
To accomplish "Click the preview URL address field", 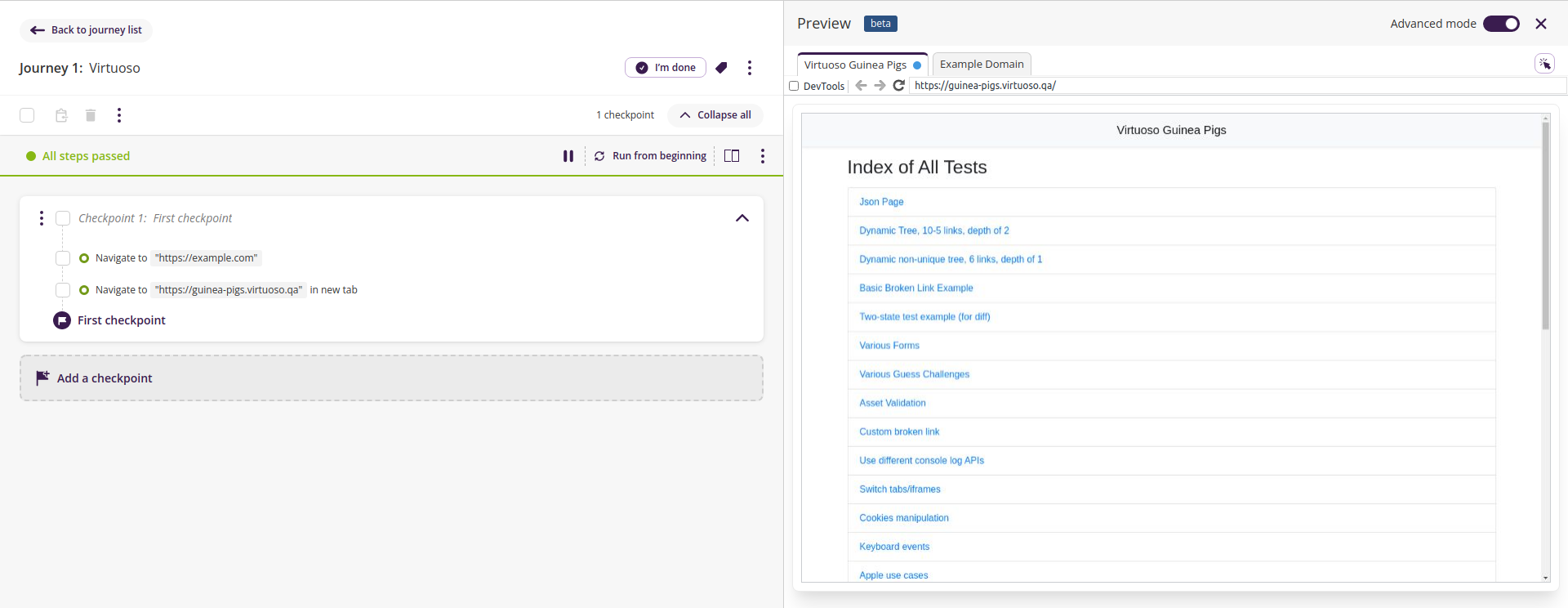I will coord(1237,86).
